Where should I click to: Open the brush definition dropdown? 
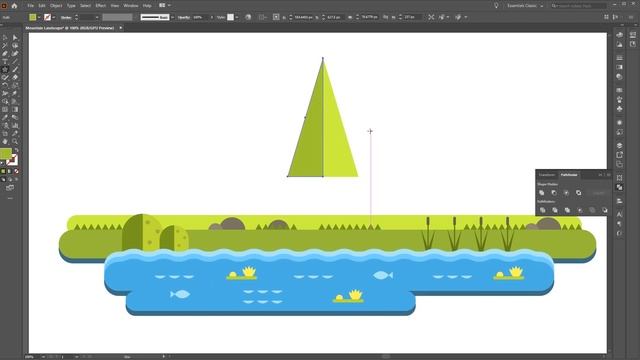[x=172, y=17]
